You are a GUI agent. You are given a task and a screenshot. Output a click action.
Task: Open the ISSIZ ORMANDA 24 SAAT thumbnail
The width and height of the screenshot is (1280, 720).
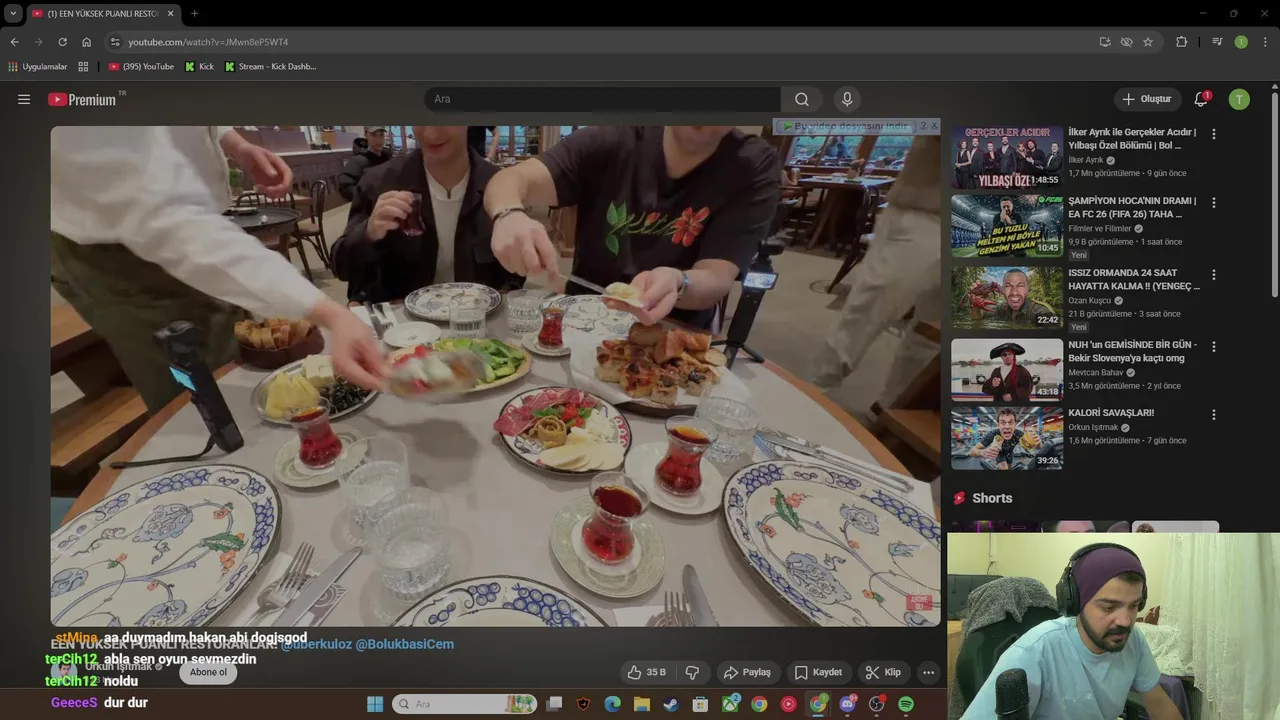(x=1007, y=297)
